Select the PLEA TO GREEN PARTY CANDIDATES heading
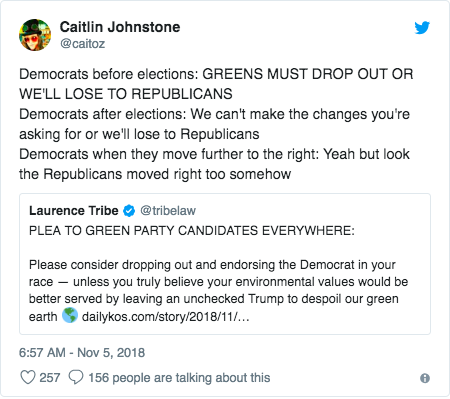The image size is (450, 399). pos(192,231)
